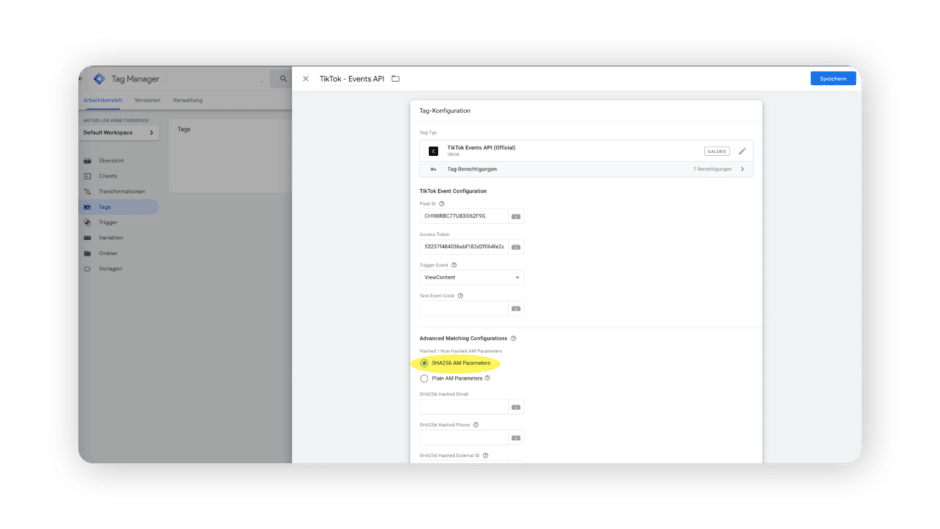Open Transformationen in the sidebar
Screen dimensions: 940x529
tap(122, 191)
